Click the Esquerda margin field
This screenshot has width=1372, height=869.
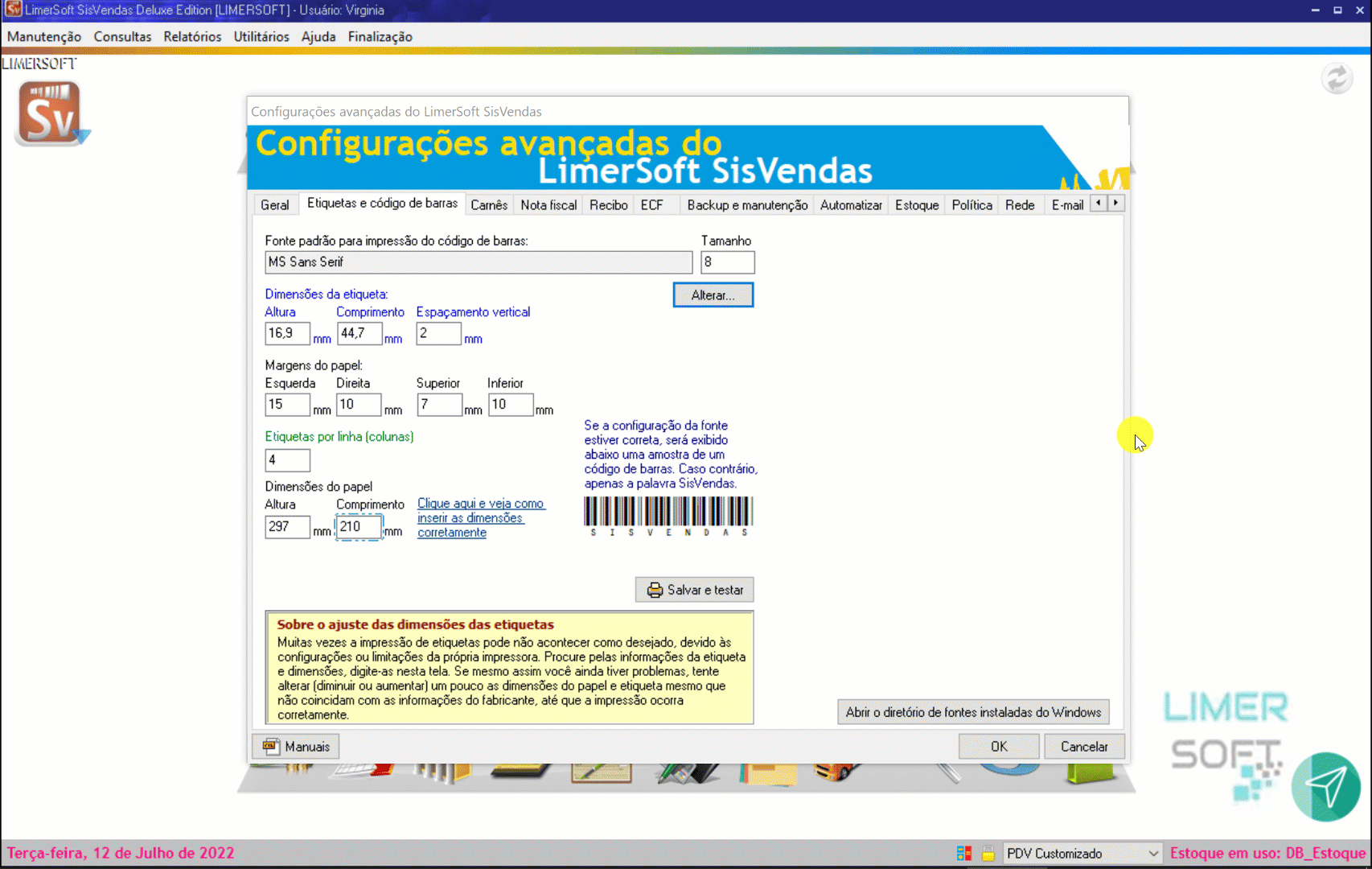[x=287, y=405]
